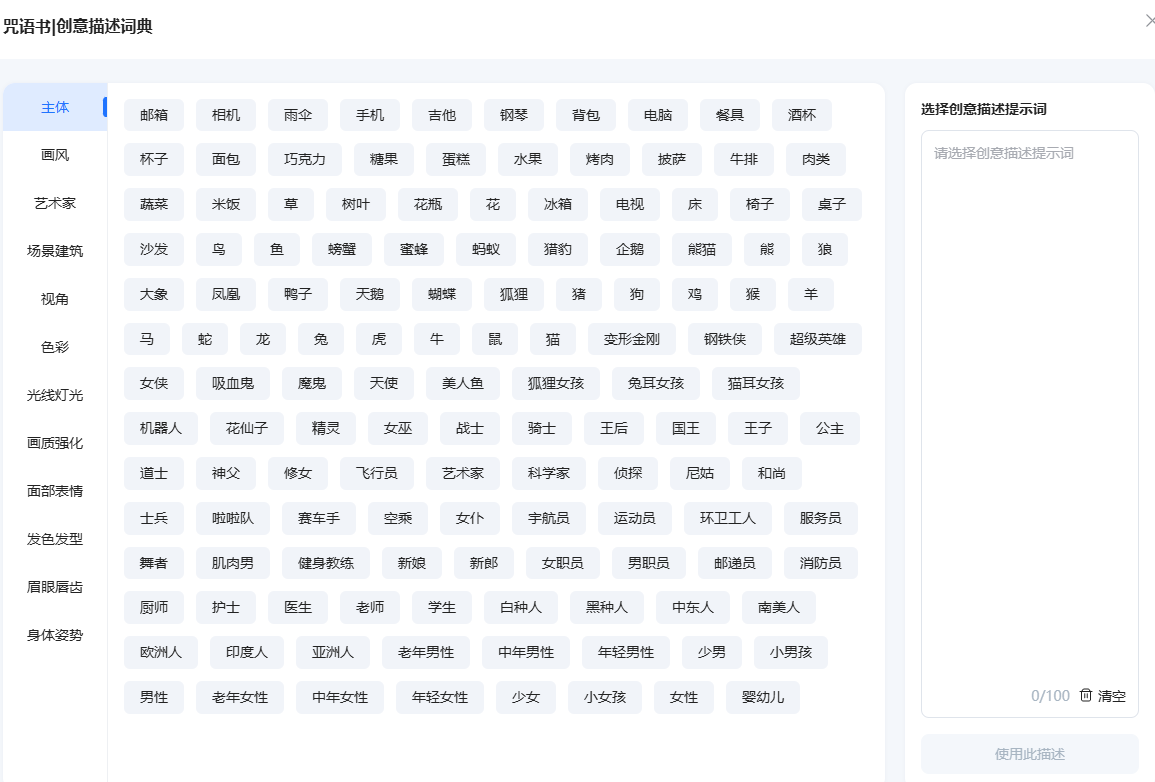This screenshot has height=782, width=1155.
Task: Pick the 熊猫 subject tag
Action: pos(702,249)
